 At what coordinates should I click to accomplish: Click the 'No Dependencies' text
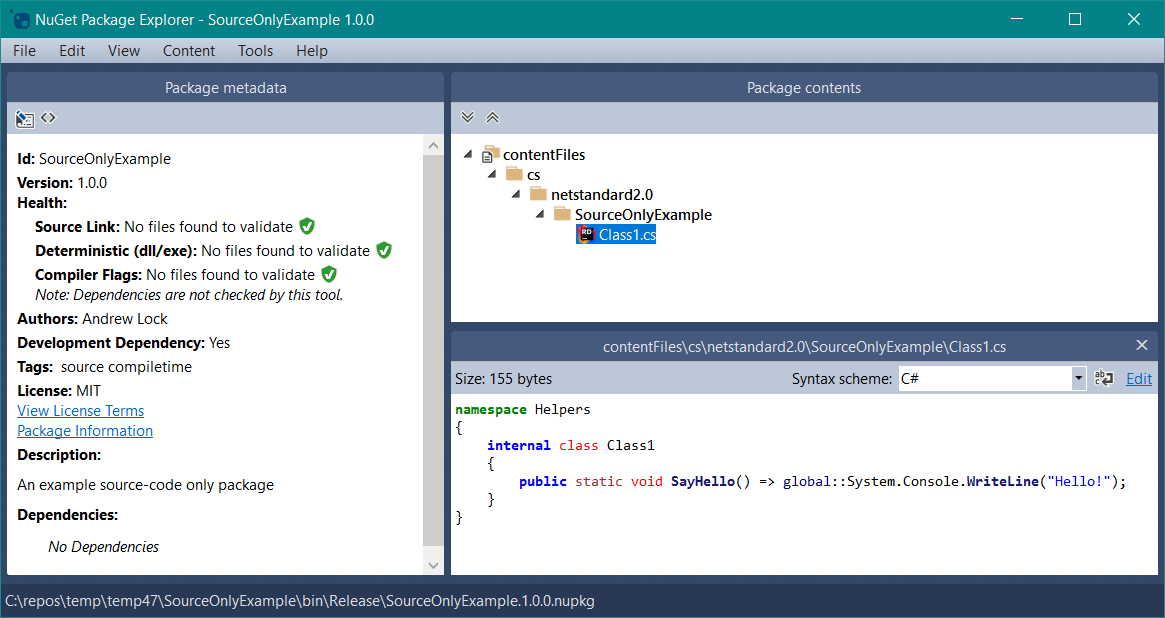pos(103,547)
